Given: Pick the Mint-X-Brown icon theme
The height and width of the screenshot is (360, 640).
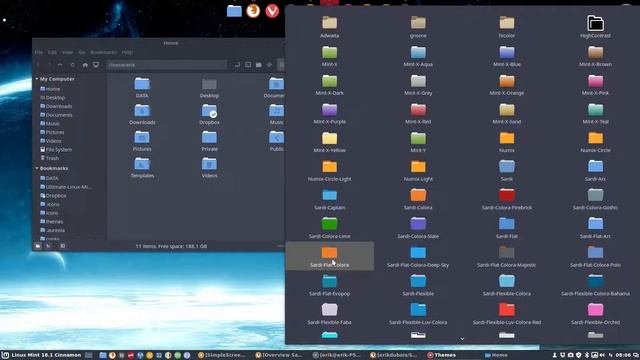Looking at the screenshot, I should tap(595, 56).
